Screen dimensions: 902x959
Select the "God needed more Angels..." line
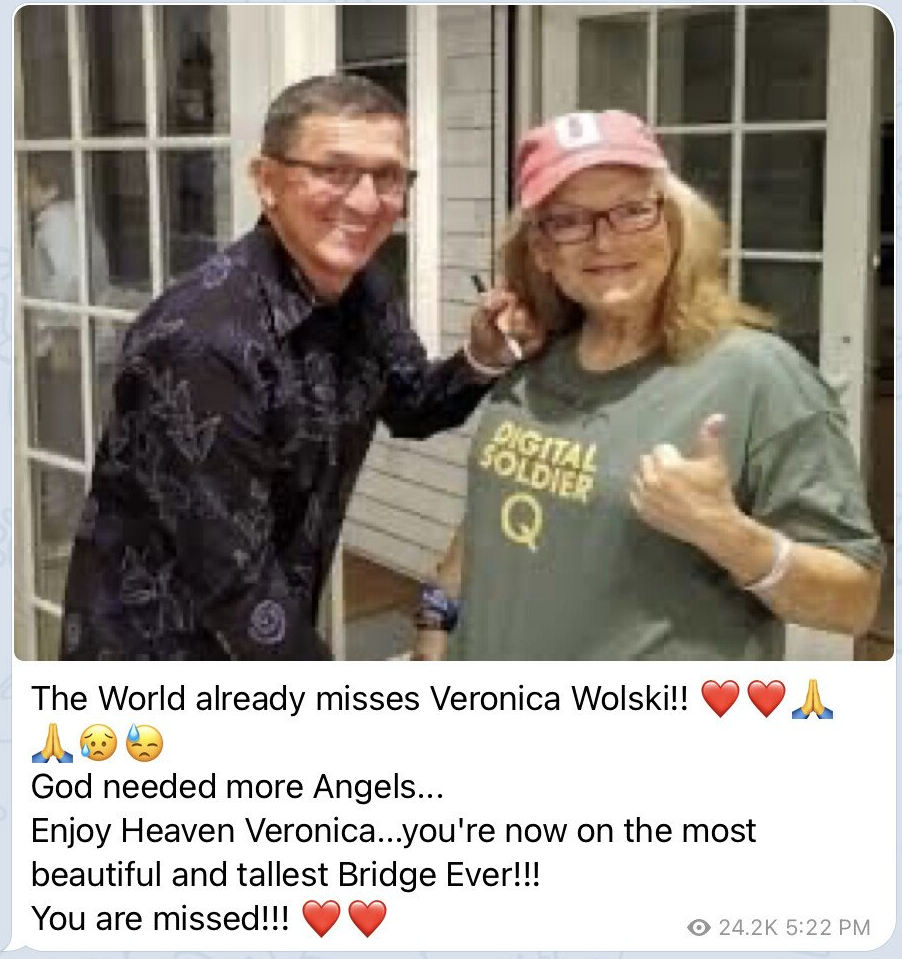(237, 787)
